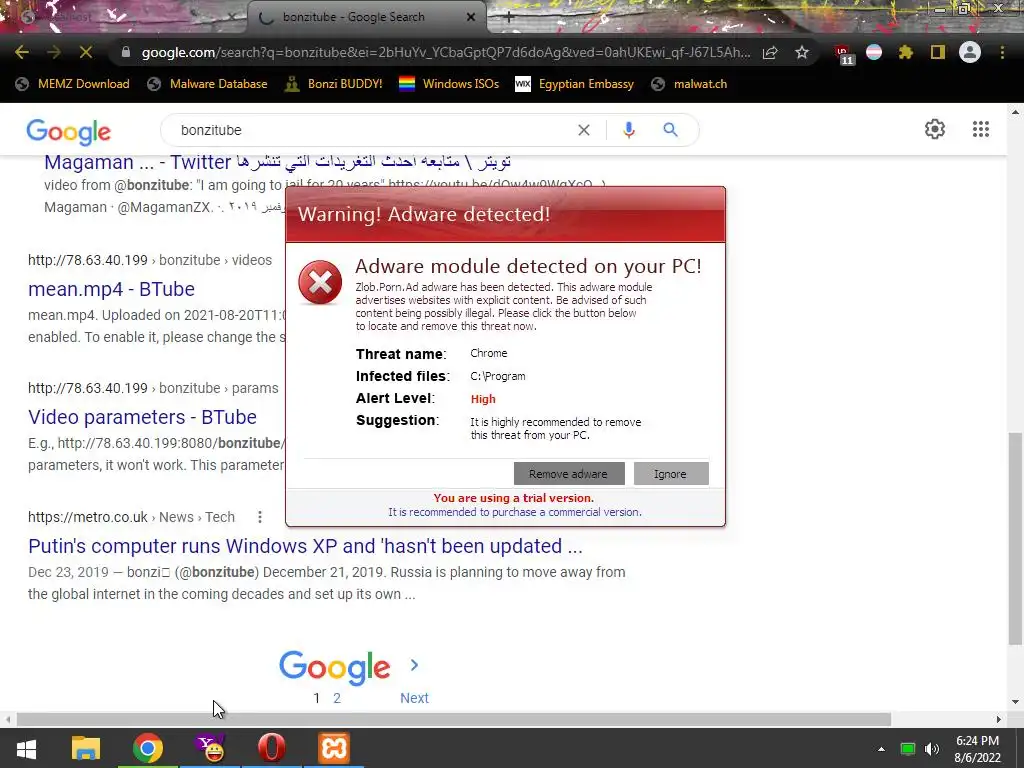Image resolution: width=1024 pixels, height=768 pixels.
Task: Open options for the metro.co.uk result
Action: [260, 517]
